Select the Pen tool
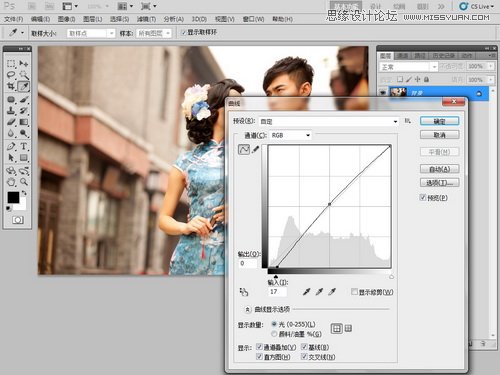Image resolution: width=500 pixels, height=375 pixels. coord(11,146)
